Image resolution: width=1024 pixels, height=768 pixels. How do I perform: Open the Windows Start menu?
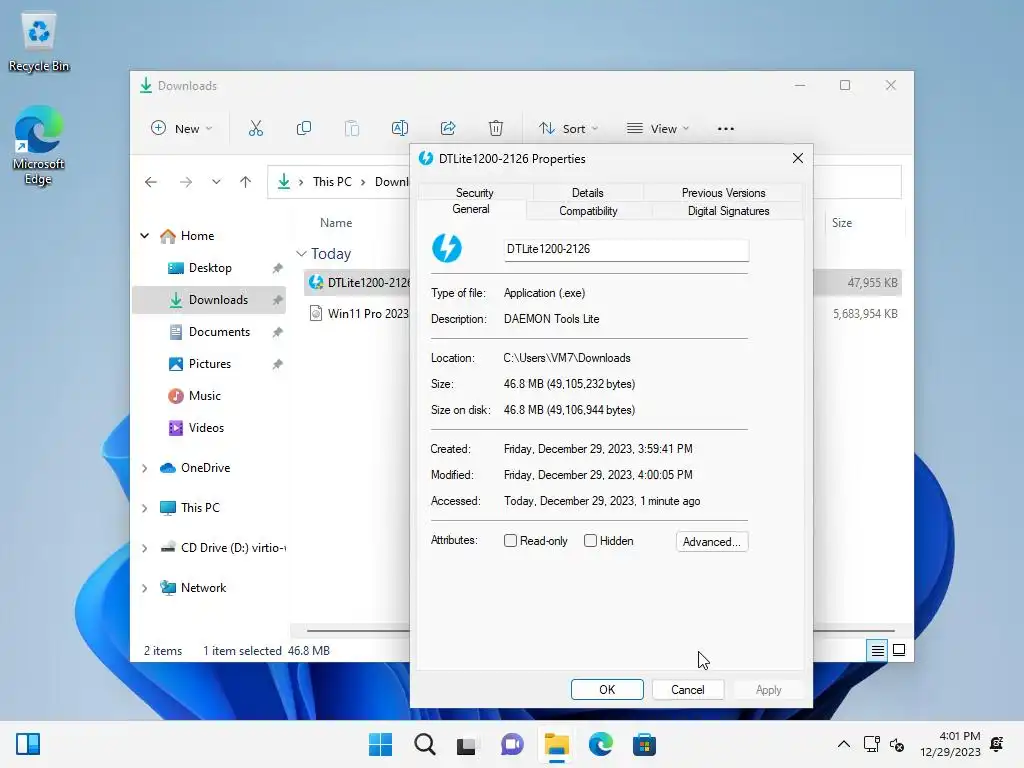click(381, 744)
